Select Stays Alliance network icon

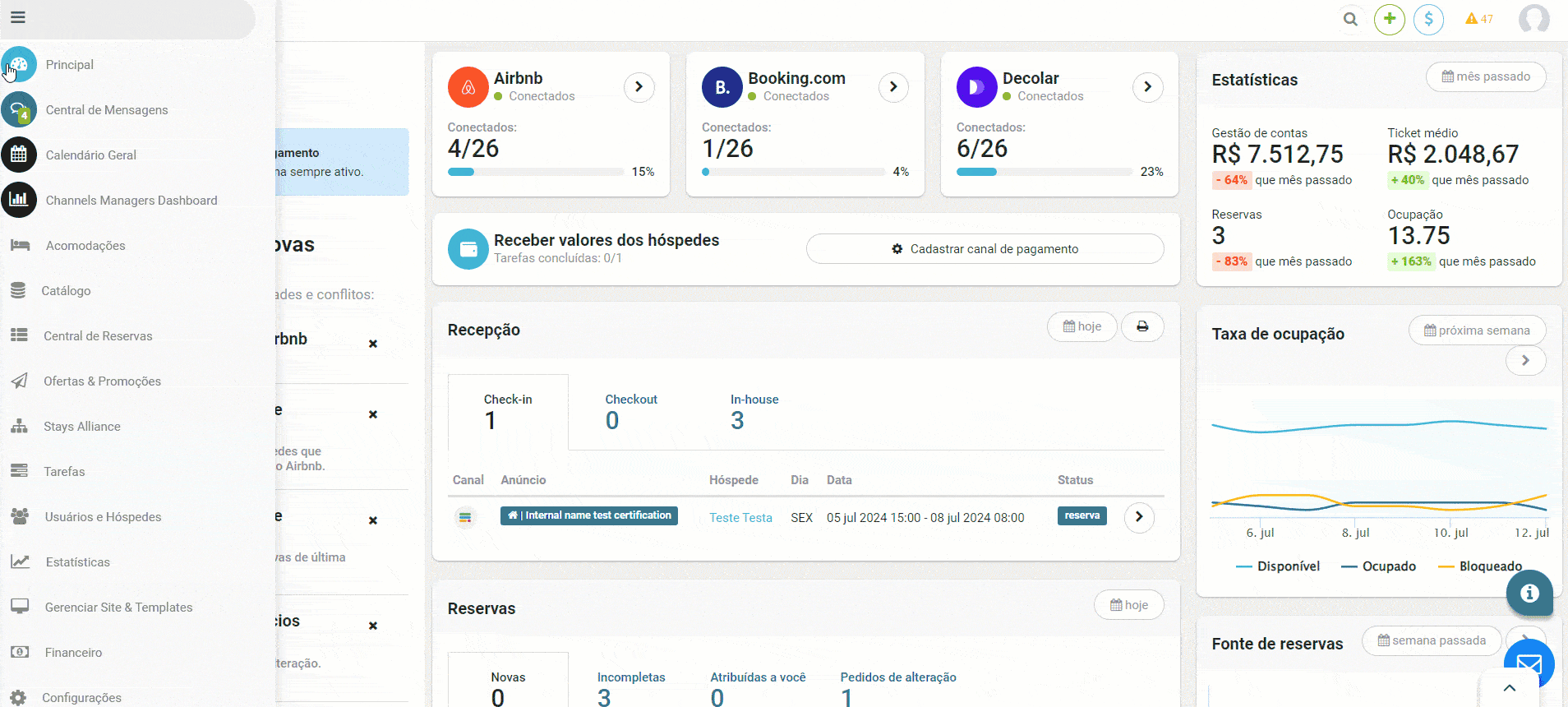pyautogui.click(x=19, y=426)
